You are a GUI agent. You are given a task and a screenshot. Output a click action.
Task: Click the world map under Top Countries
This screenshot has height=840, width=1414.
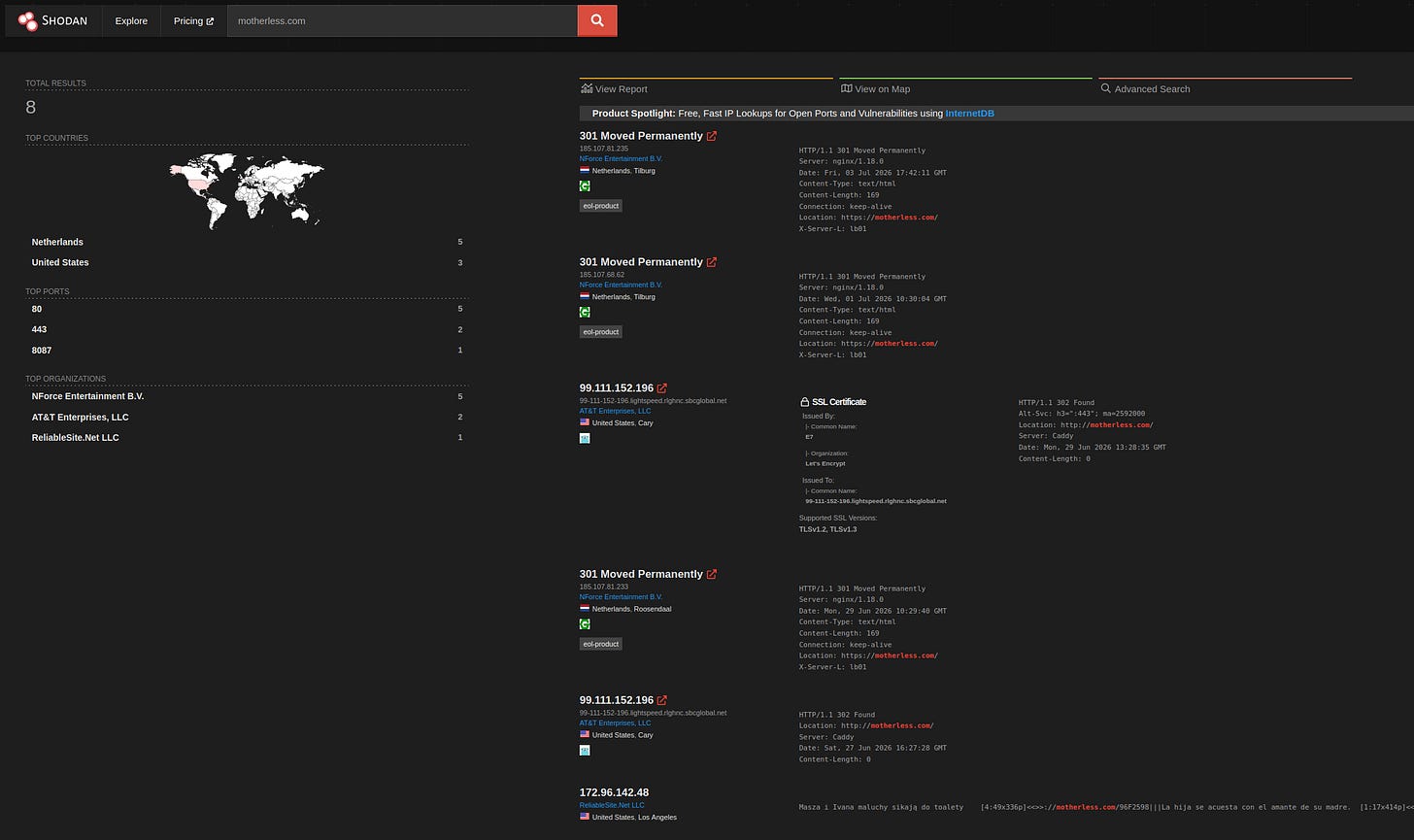[x=247, y=189]
